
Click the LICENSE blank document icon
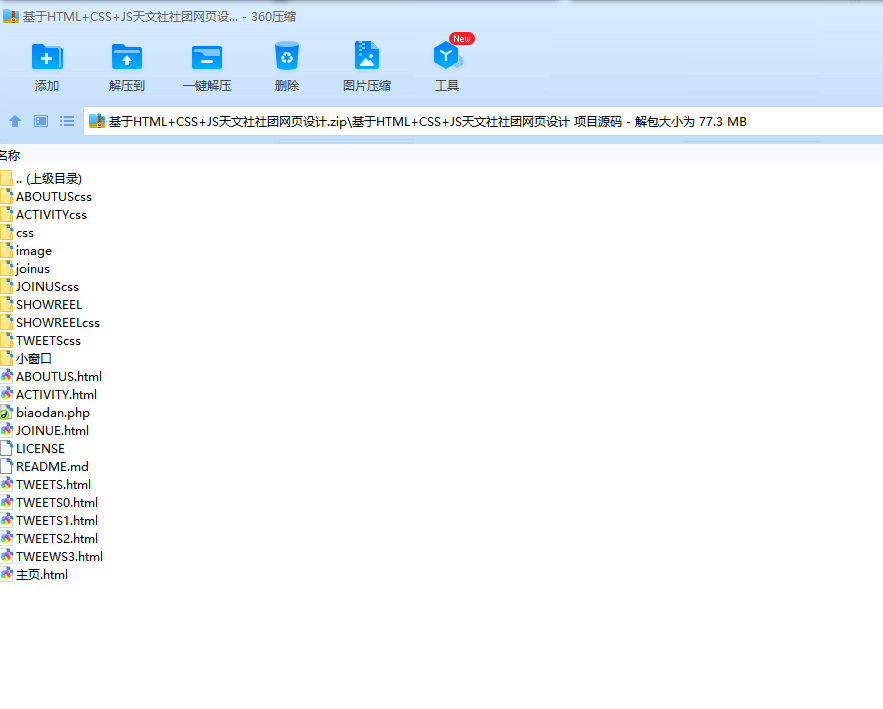(6, 449)
